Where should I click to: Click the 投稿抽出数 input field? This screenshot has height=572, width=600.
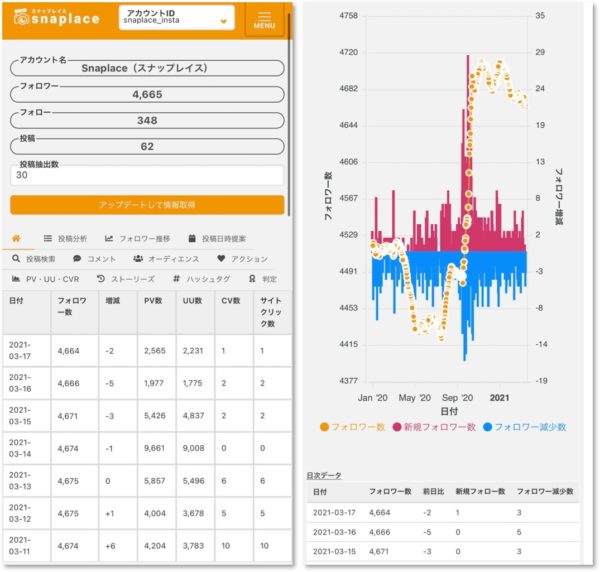tap(147, 176)
